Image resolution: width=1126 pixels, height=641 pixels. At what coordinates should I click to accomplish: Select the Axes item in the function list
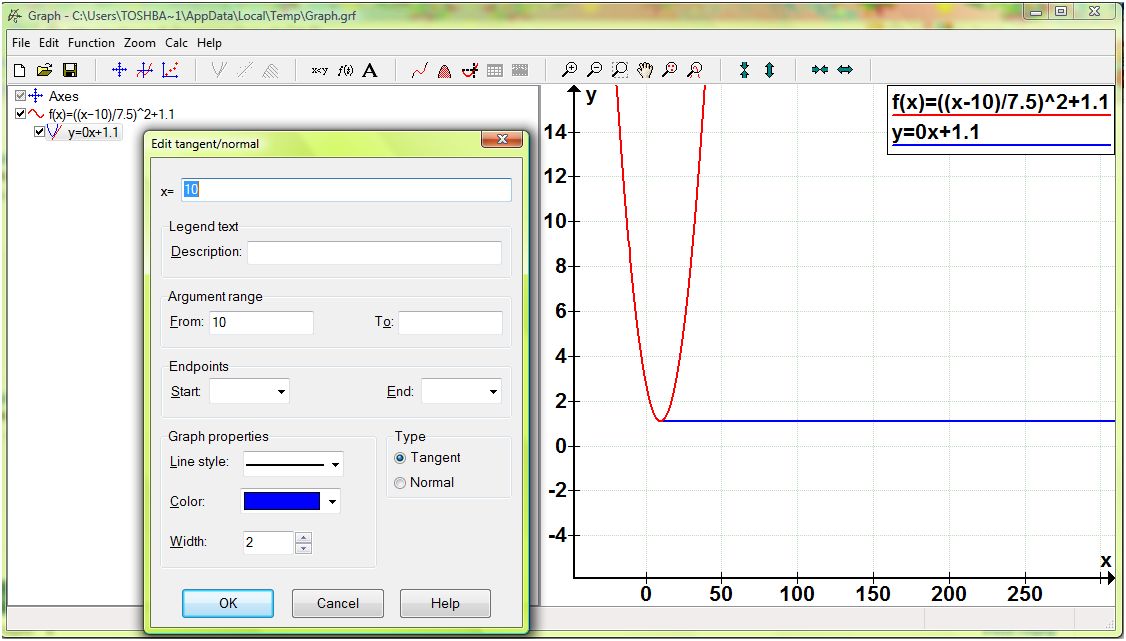click(x=63, y=96)
